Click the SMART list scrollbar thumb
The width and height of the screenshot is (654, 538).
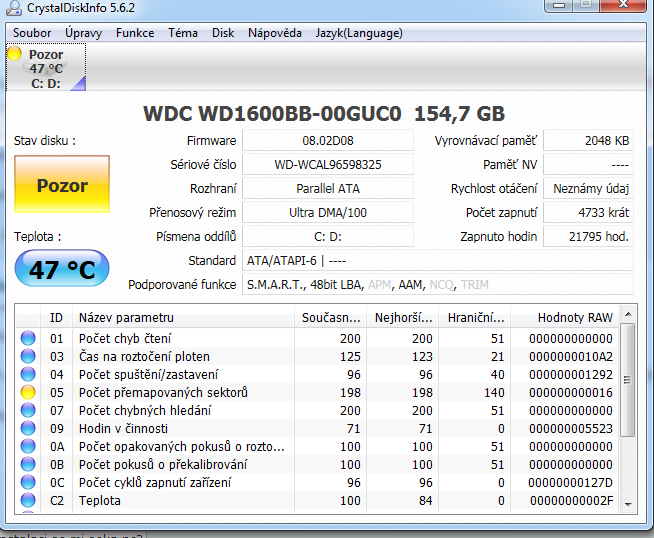tap(627, 380)
